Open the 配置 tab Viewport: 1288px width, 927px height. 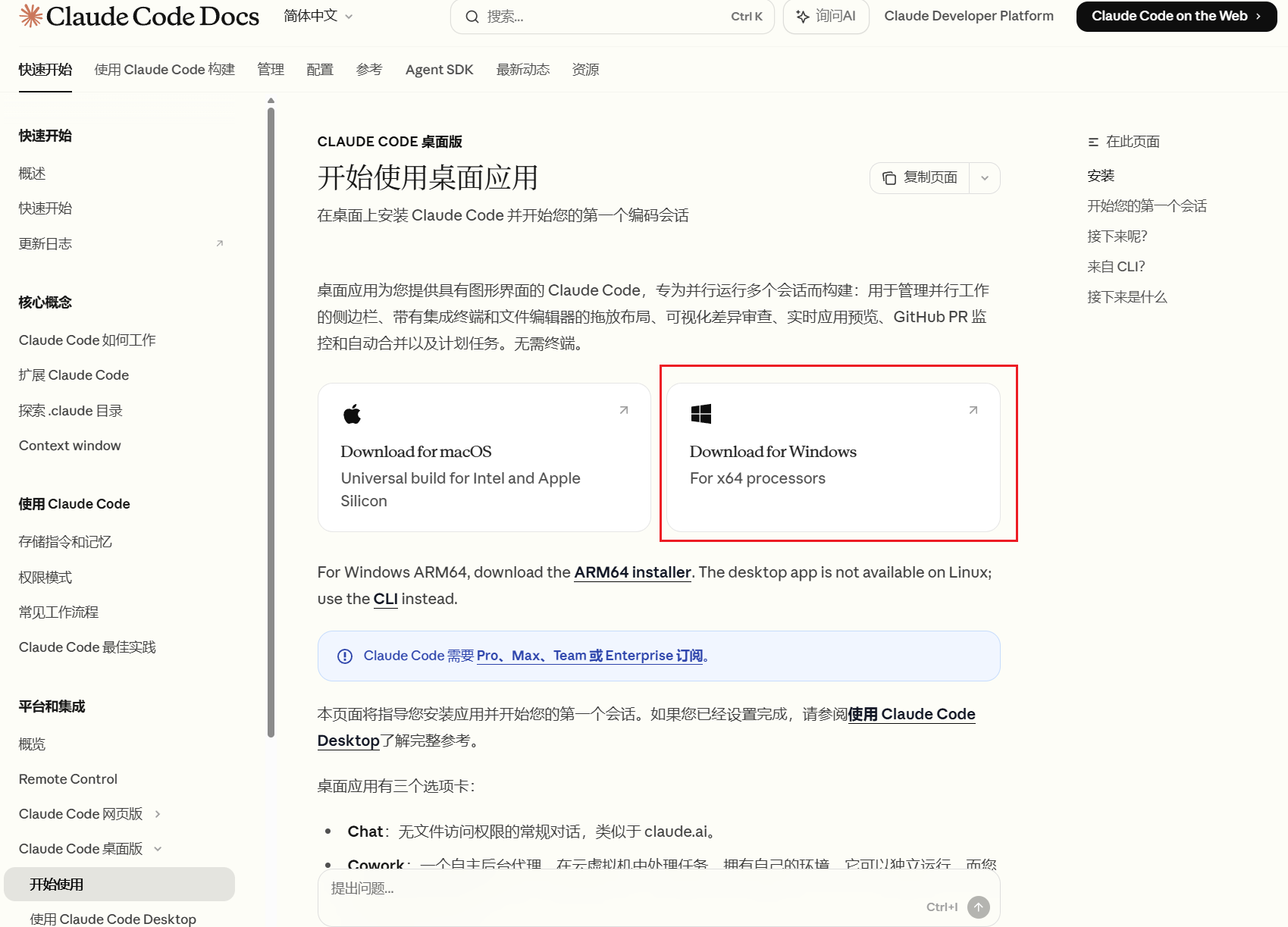(320, 70)
